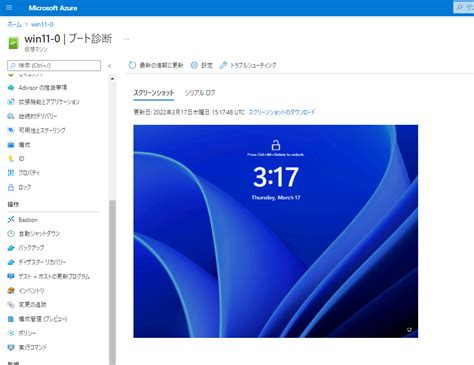Open boot diagnostics 設定 gear button
The height and width of the screenshot is (365, 474).
click(201, 65)
